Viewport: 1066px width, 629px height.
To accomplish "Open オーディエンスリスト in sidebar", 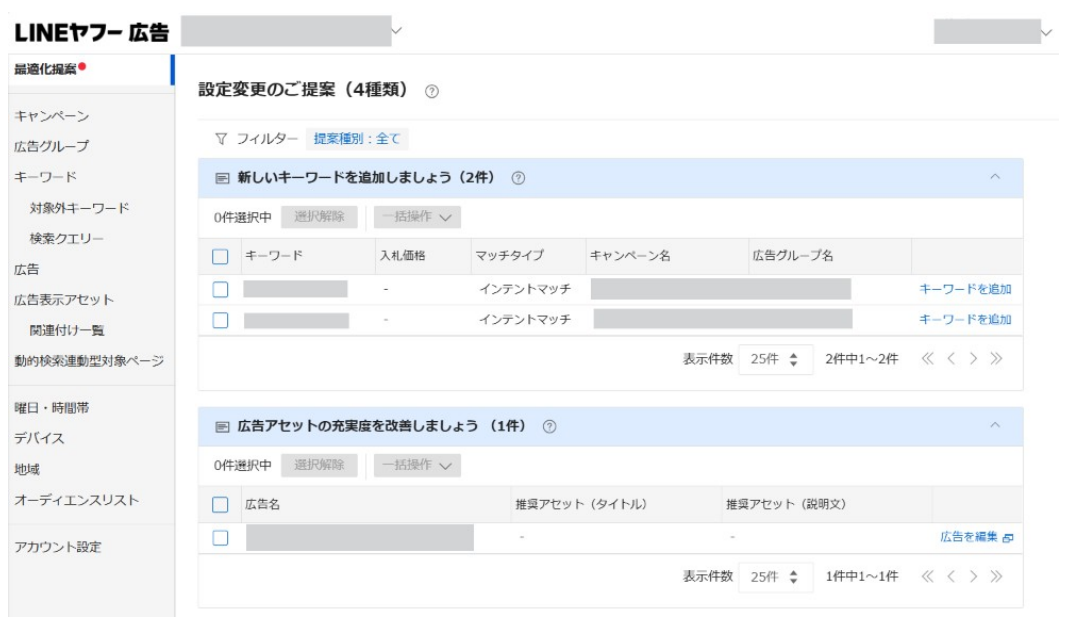I will click(x=77, y=500).
